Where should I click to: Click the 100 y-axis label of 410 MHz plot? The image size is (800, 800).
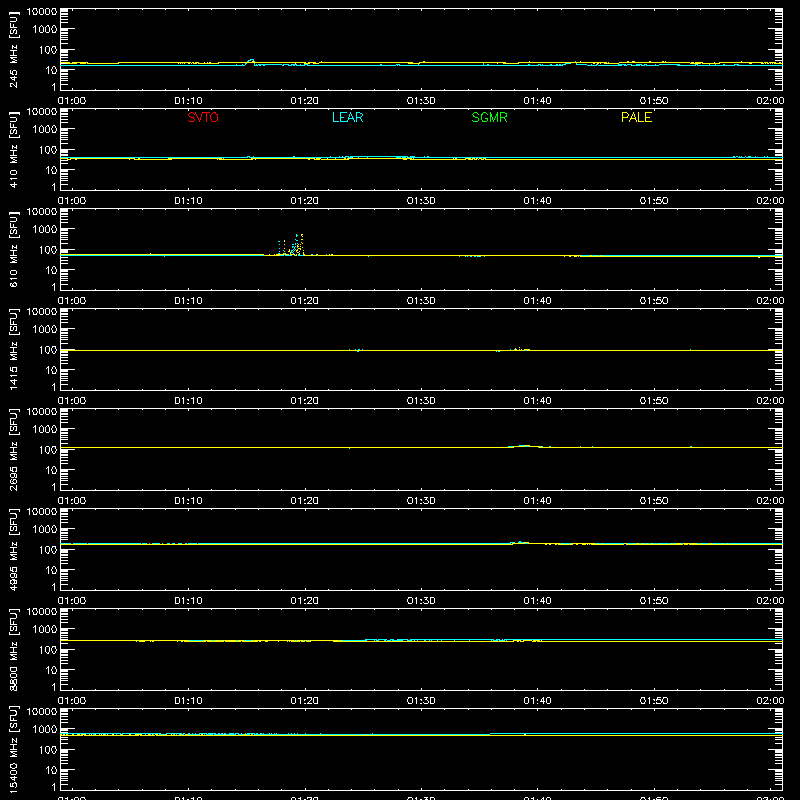[48, 150]
